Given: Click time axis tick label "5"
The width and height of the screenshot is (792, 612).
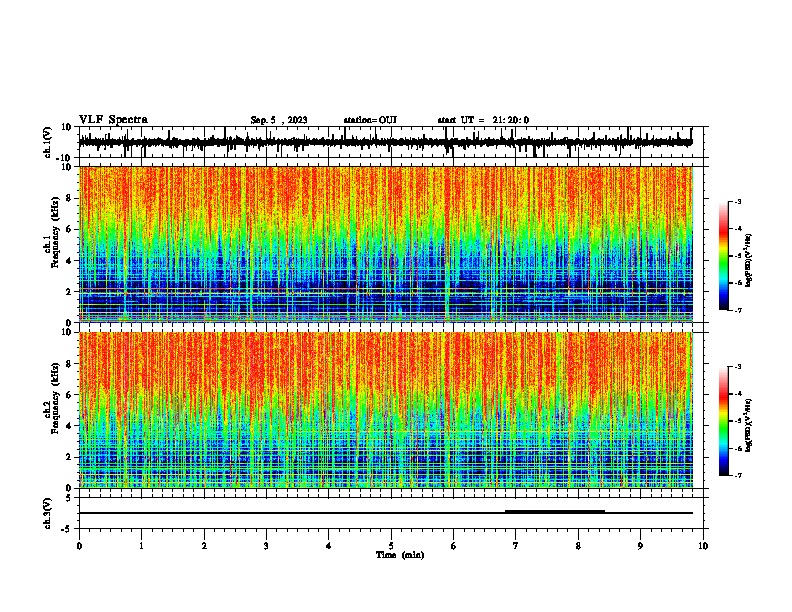Looking at the screenshot, I should [391, 546].
